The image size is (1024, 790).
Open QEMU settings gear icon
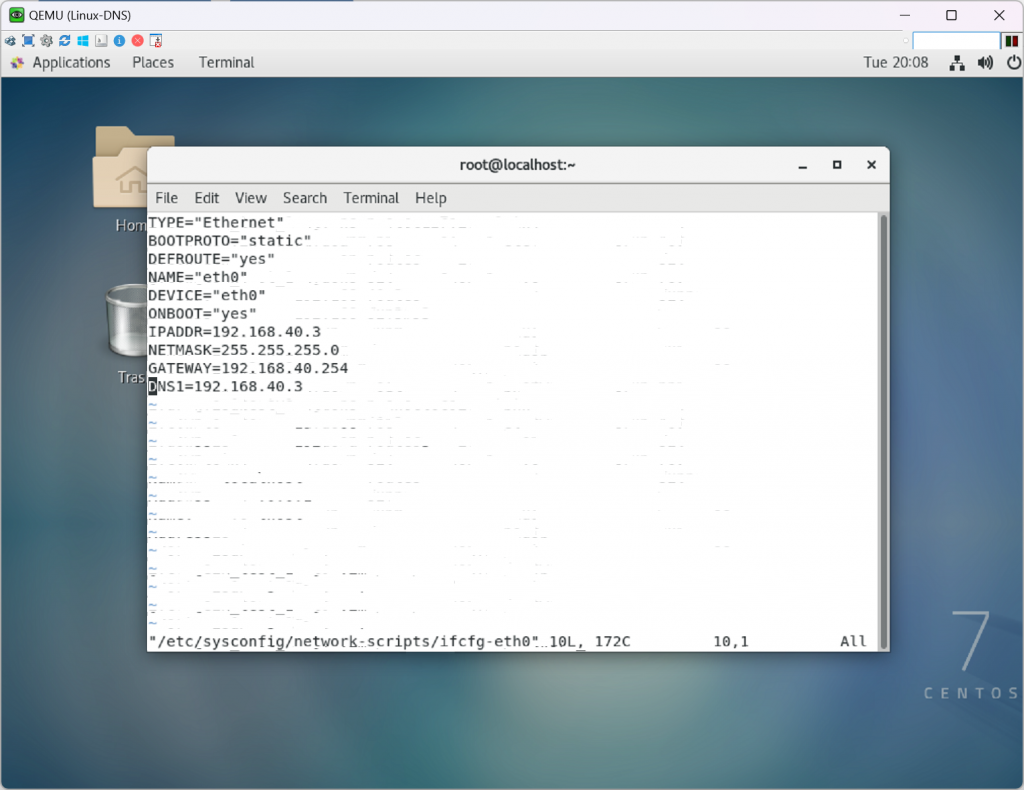pos(46,41)
